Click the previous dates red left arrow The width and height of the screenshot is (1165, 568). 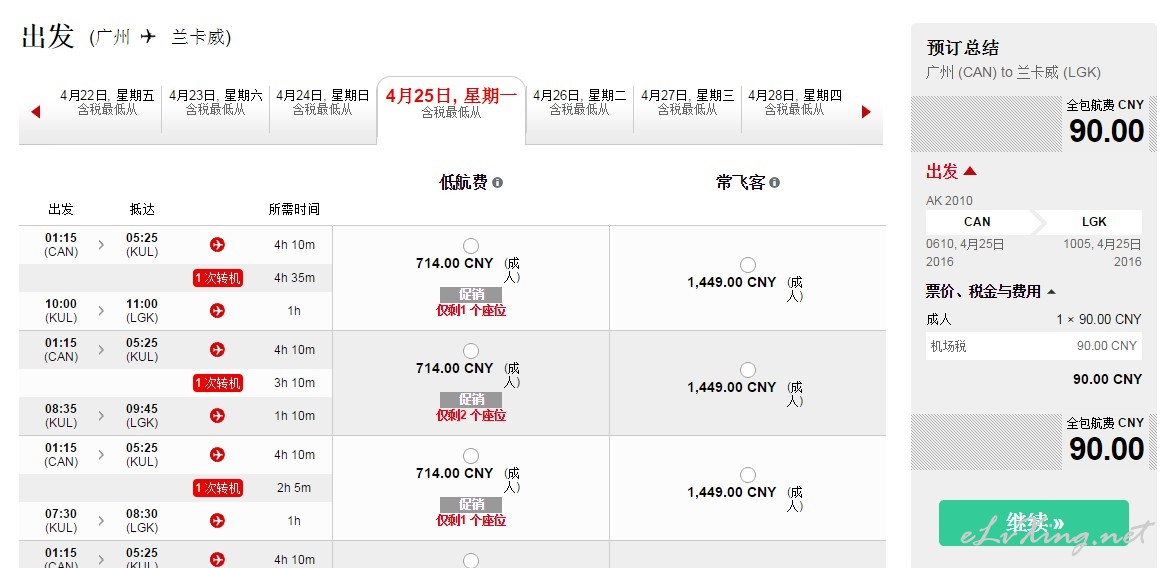pyautogui.click(x=35, y=112)
